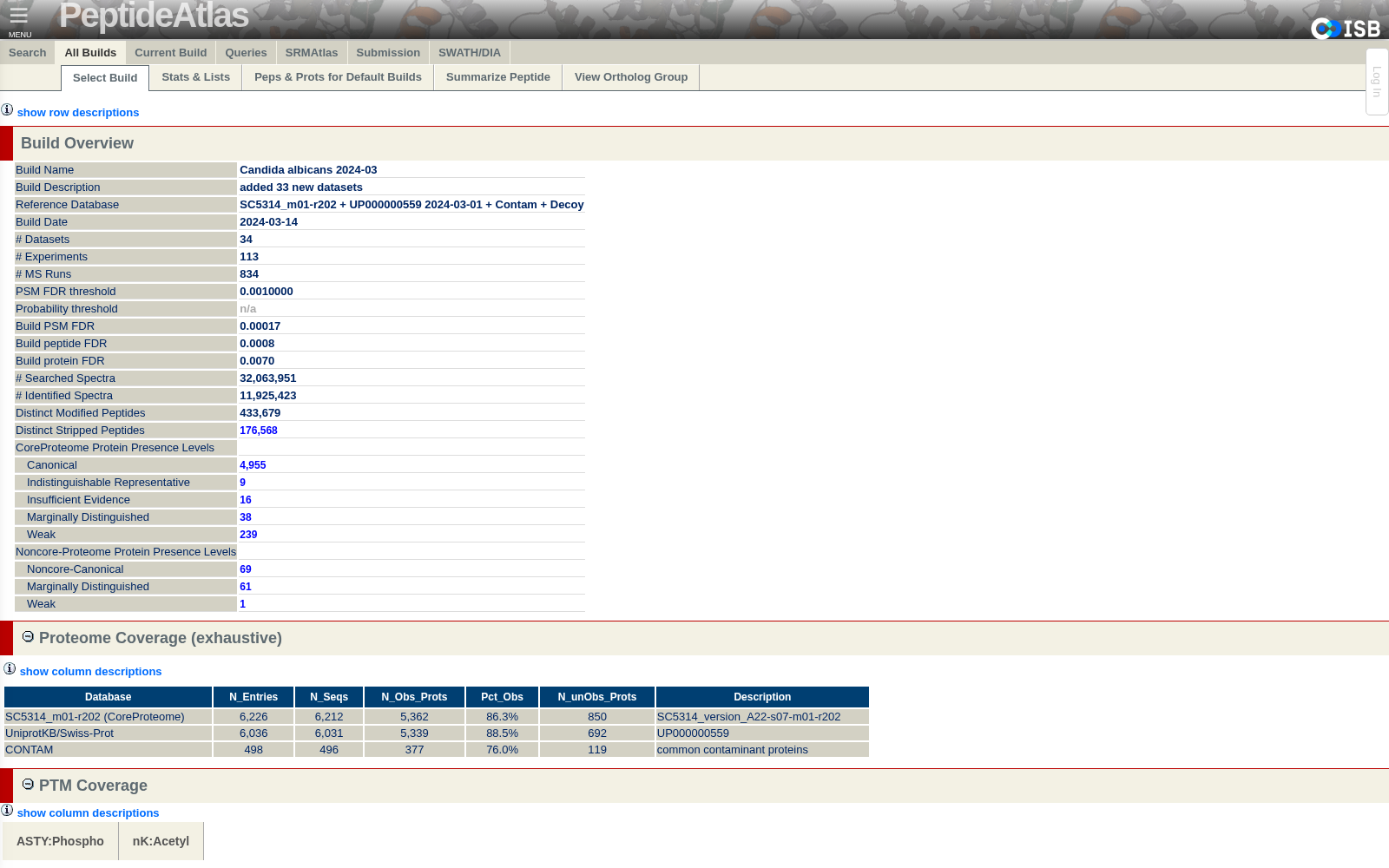Image resolution: width=1389 pixels, height=868 pixels.
Task: Click show column descriptions under PTM Coverage
Action: click(x=88, y=813)
